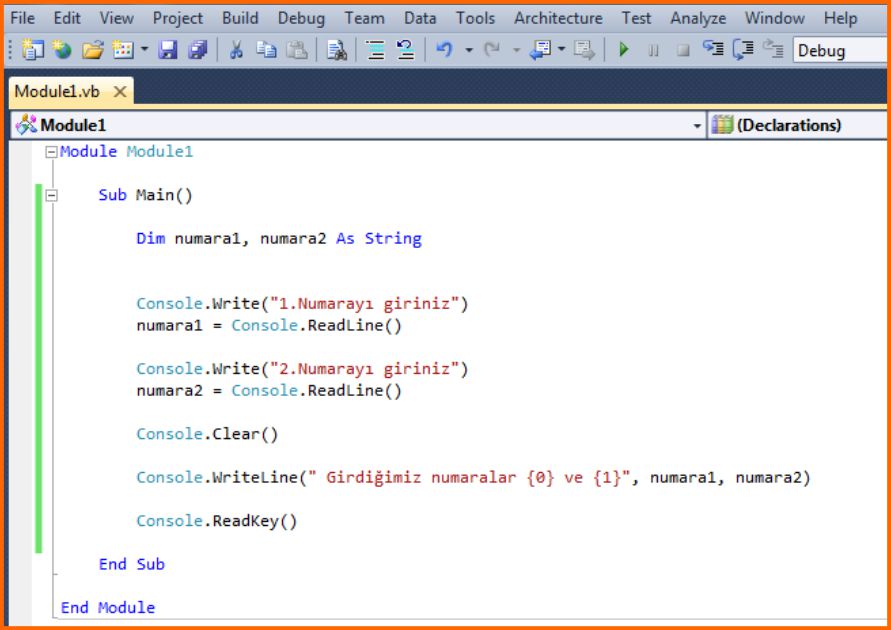The width and height of the screenshot is (891, 630).
Task: Close the Module1.vb document tab
Action: pos(119,92)
